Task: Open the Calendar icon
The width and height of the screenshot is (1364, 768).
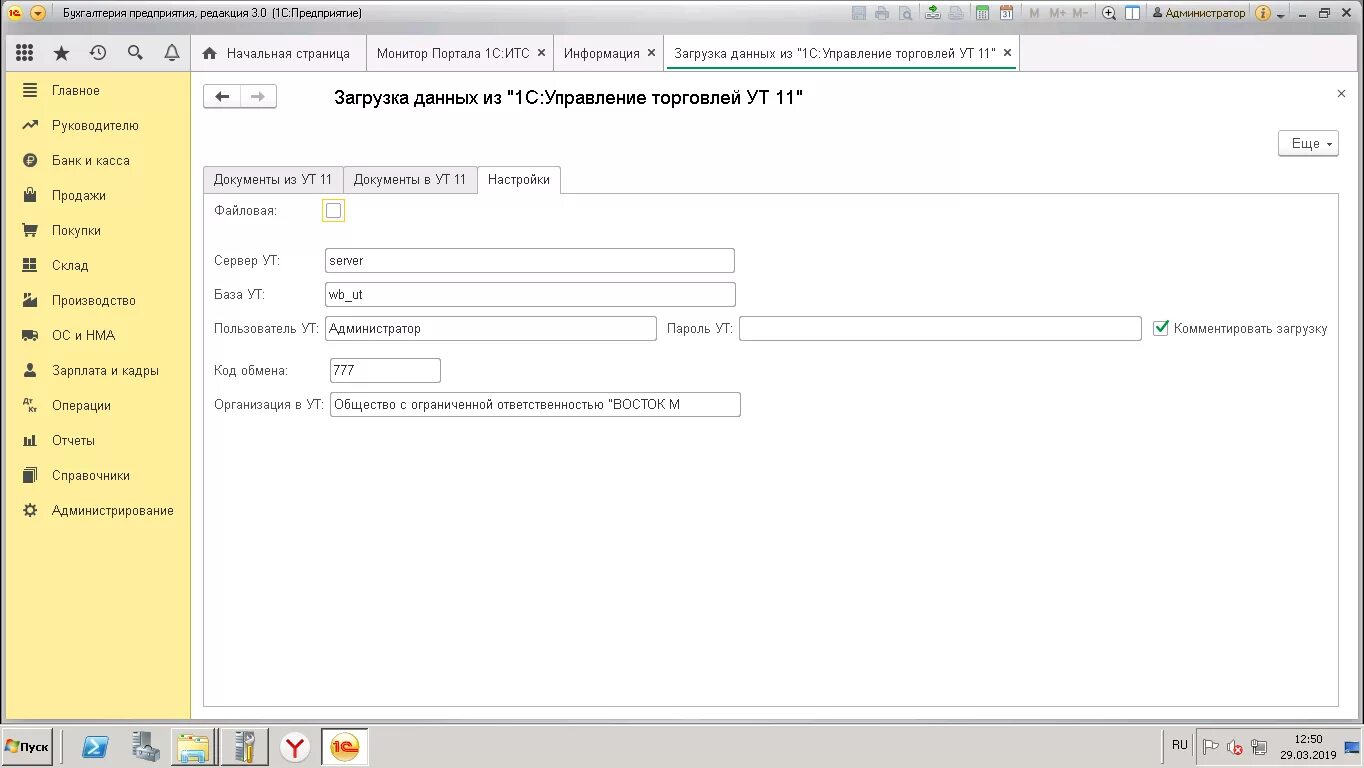Action: [x=1007, y=13]
